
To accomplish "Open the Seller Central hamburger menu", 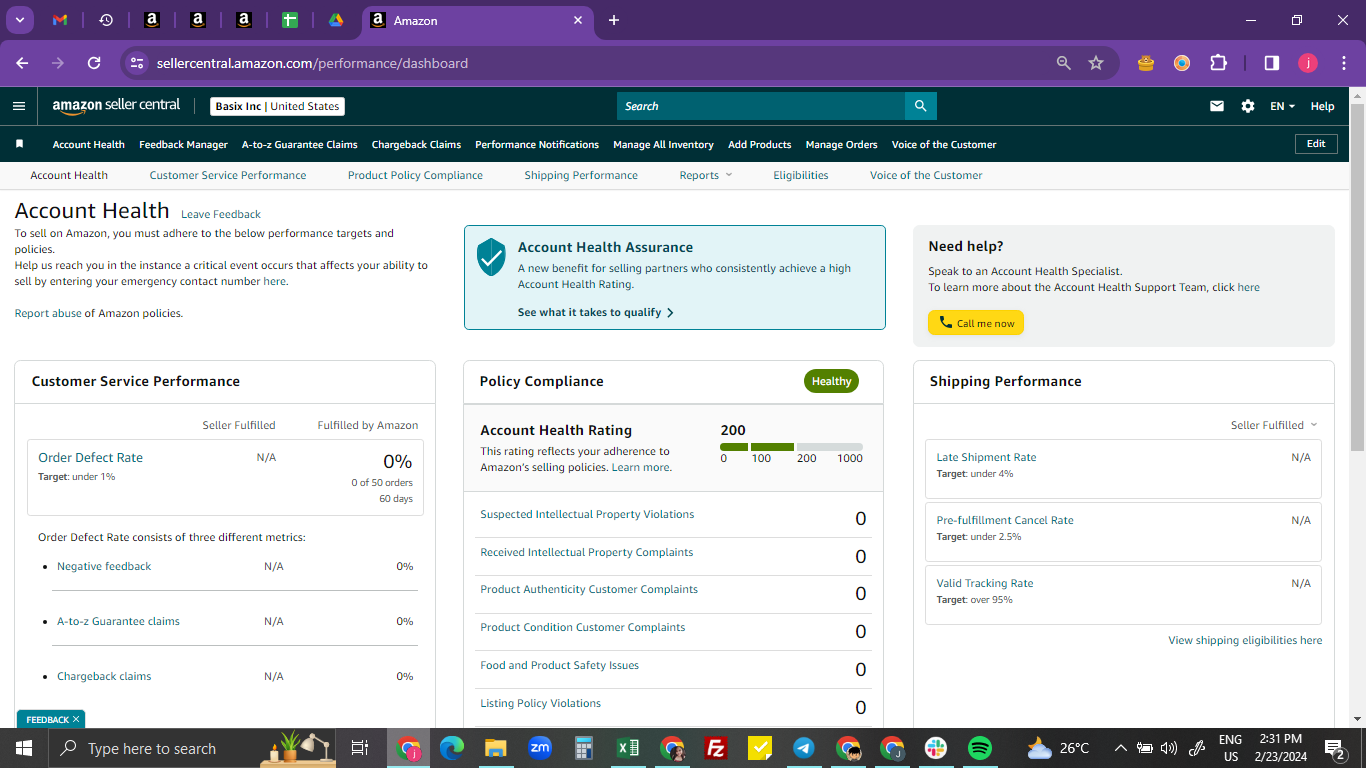I will [x=19, y=106].
